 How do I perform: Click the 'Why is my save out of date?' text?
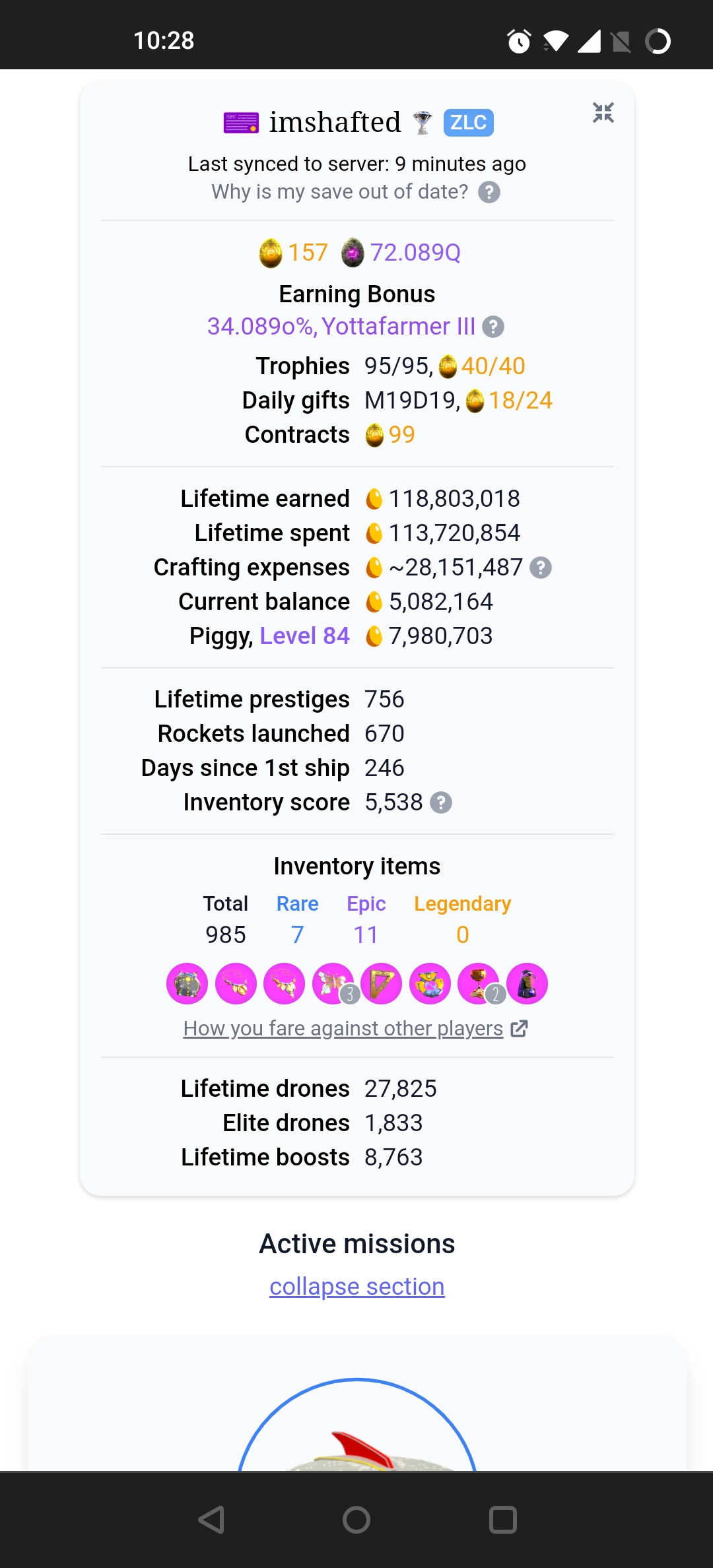pos(339,192)
